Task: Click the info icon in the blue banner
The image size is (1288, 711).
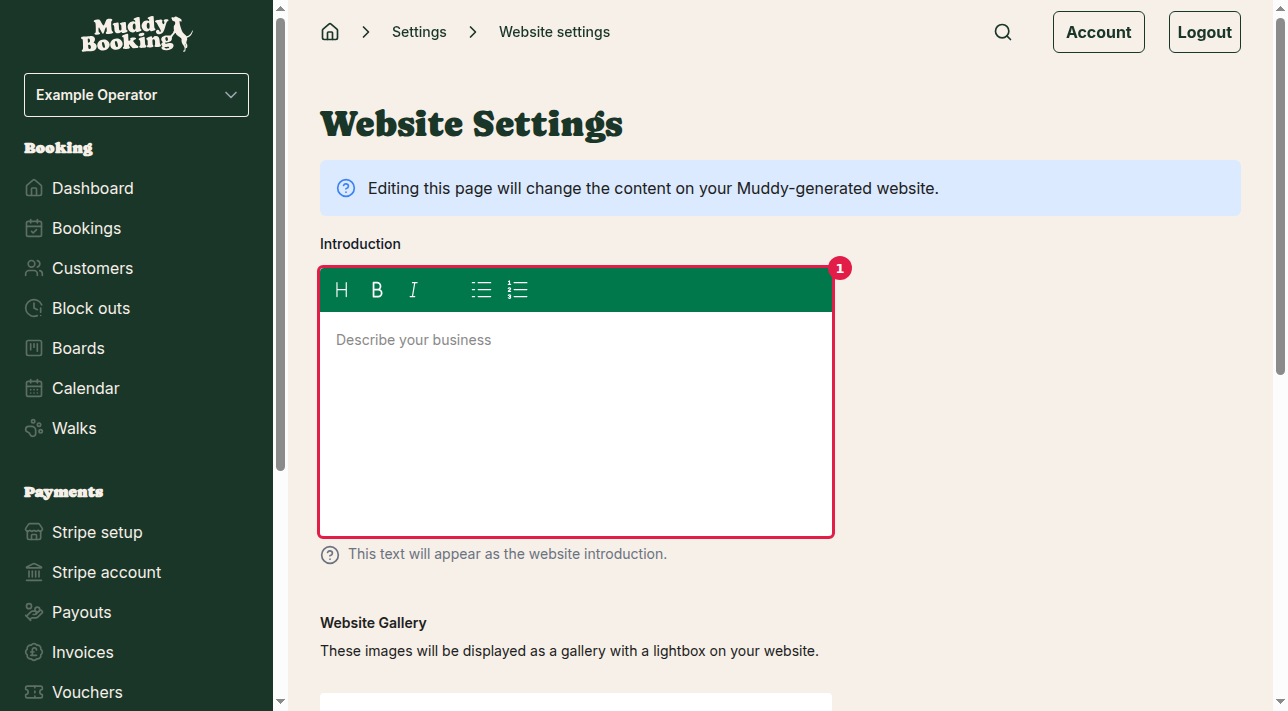Action: tap(345, 187)
